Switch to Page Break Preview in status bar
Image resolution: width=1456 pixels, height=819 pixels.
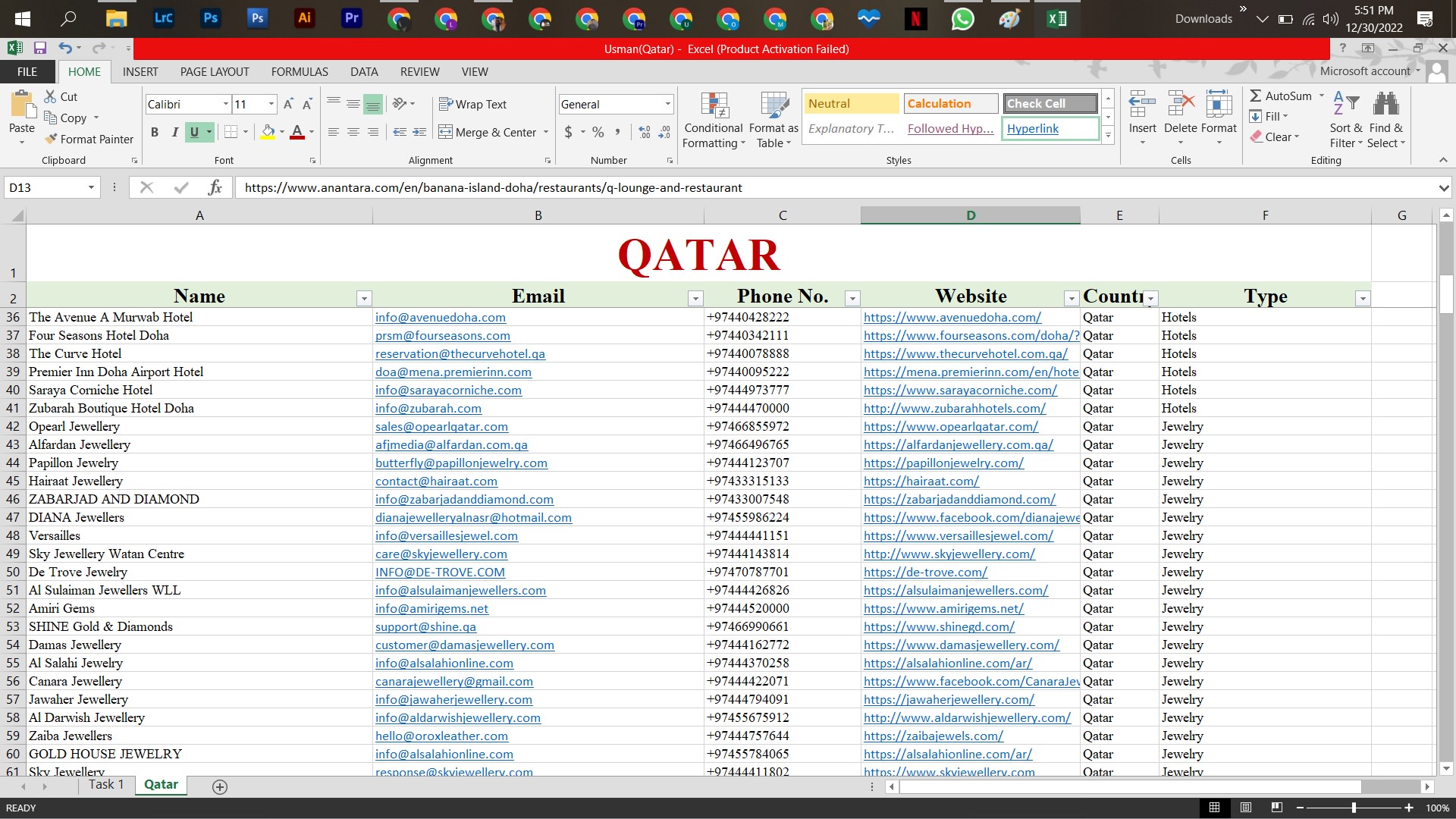pos(1277,808)
